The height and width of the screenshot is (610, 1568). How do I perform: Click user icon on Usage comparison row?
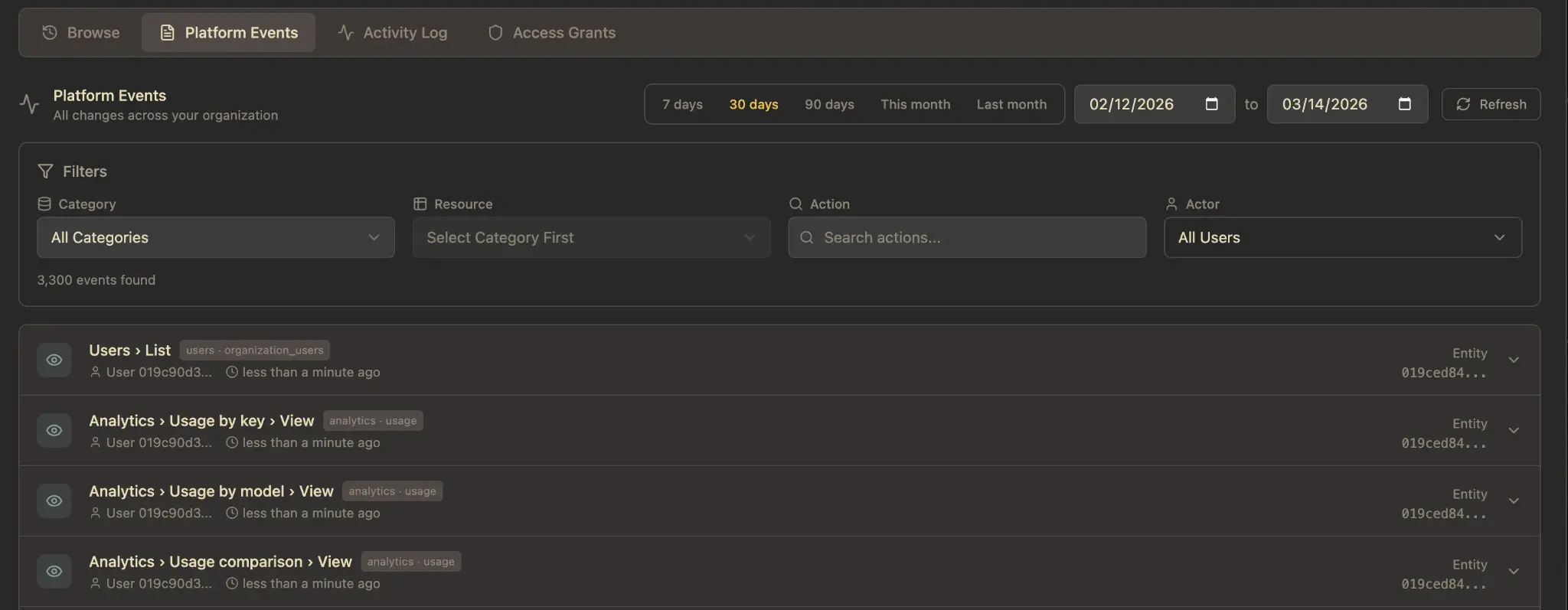(95, 583)
